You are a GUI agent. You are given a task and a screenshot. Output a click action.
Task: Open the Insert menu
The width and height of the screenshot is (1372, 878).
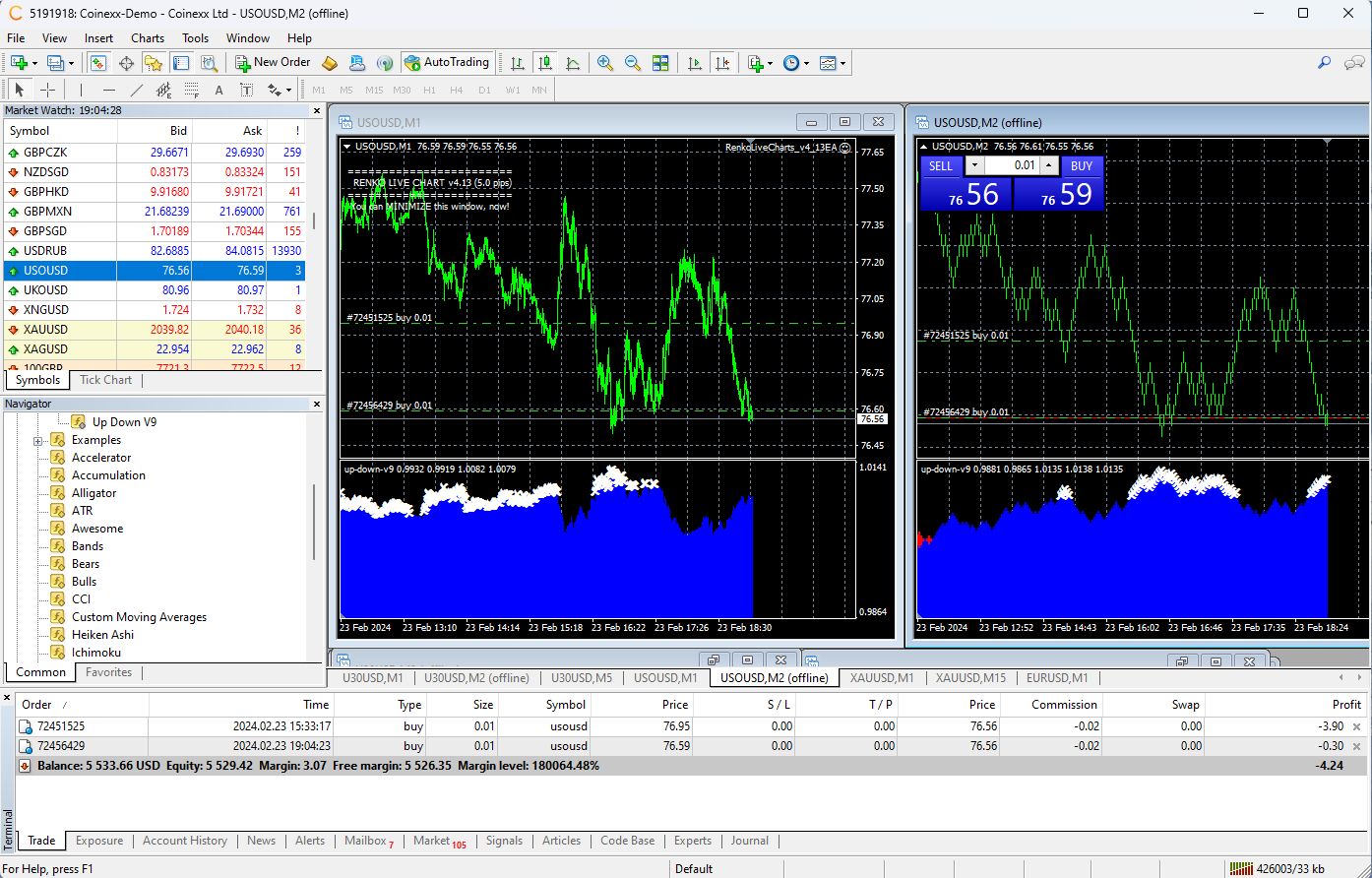coord(98,38)
